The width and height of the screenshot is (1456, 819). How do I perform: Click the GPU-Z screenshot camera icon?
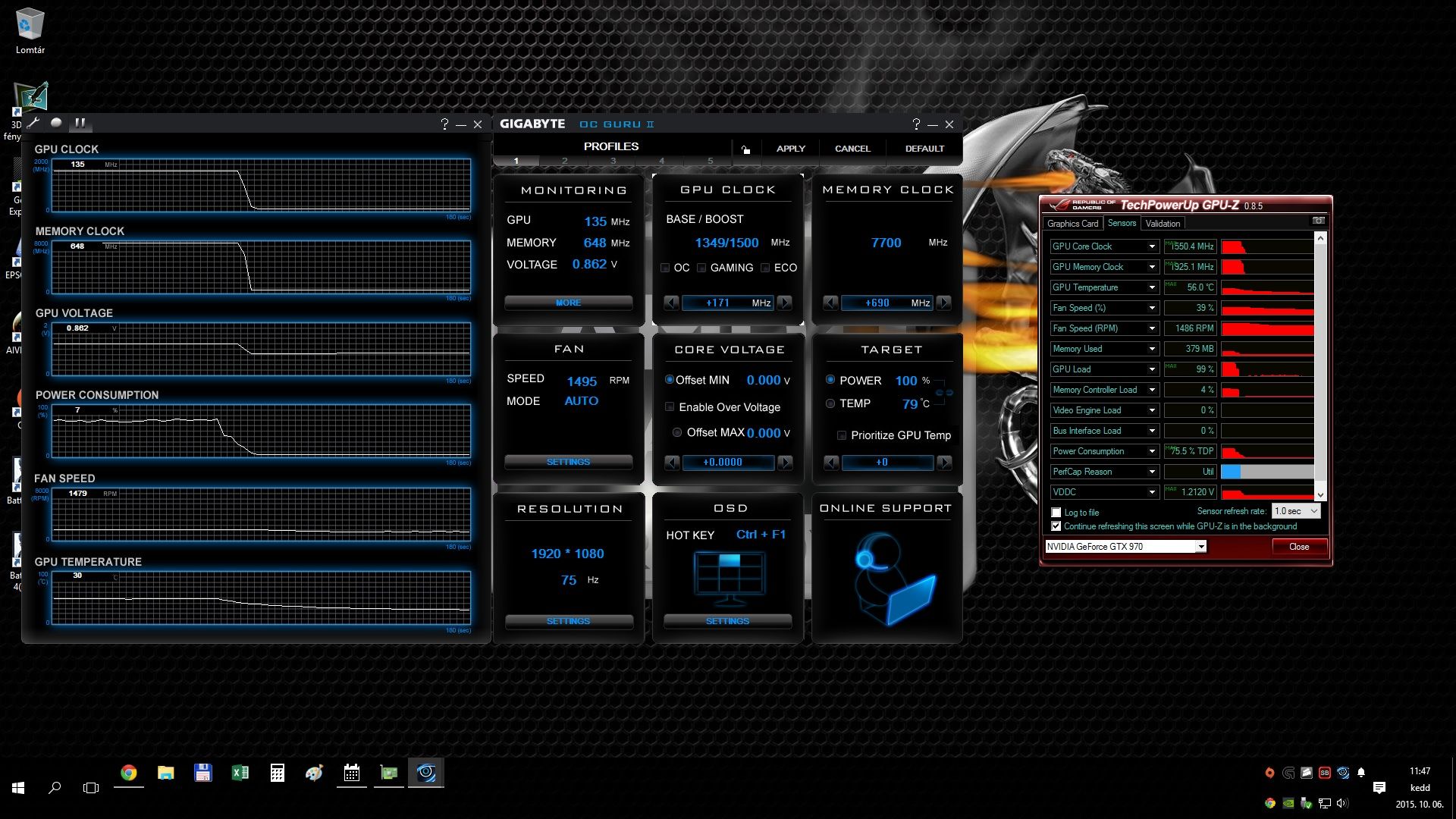1319,221
